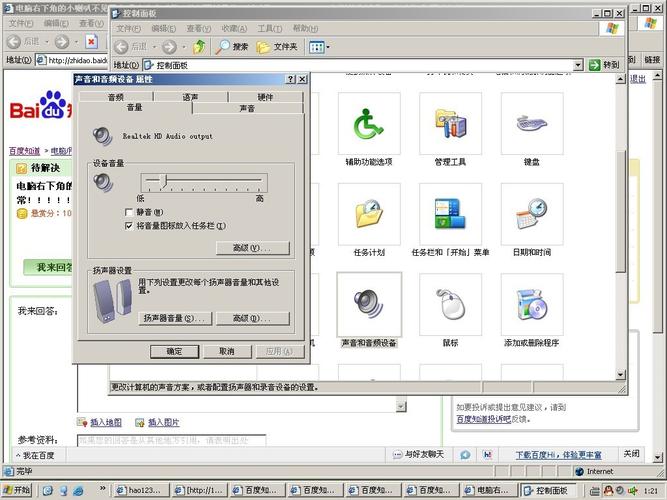Screen dimensions: 667x500
Task: Click 取消 Cancel button
Action: 227,351
